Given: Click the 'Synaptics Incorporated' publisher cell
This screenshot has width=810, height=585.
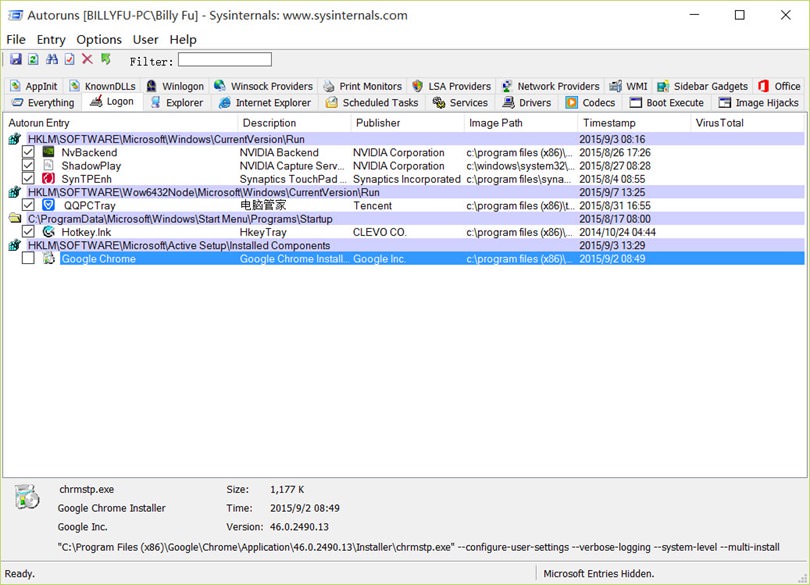Looking at the screenshot, I should [x=407, y=179].
